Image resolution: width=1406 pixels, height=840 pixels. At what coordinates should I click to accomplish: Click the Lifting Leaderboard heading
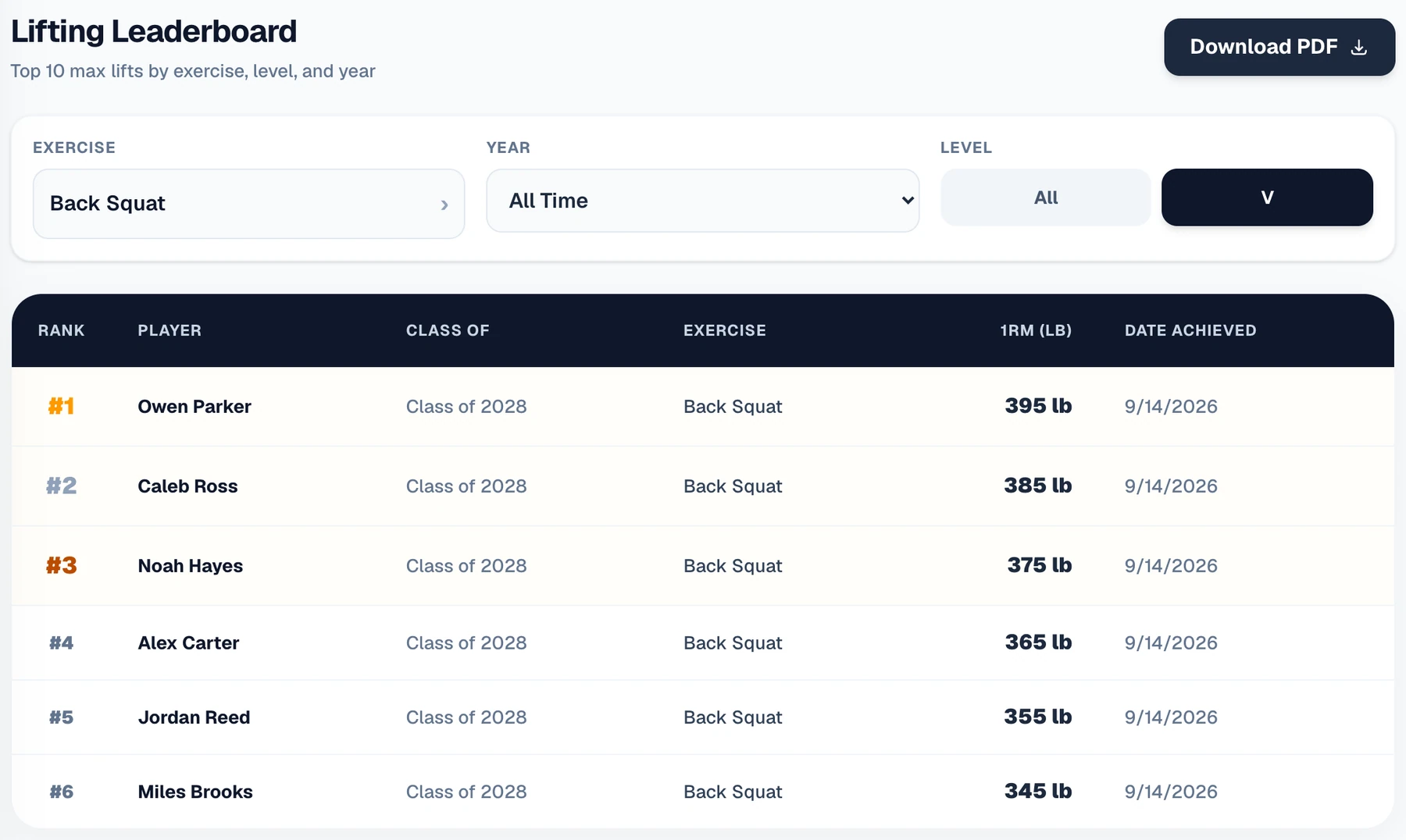[154, 31]
